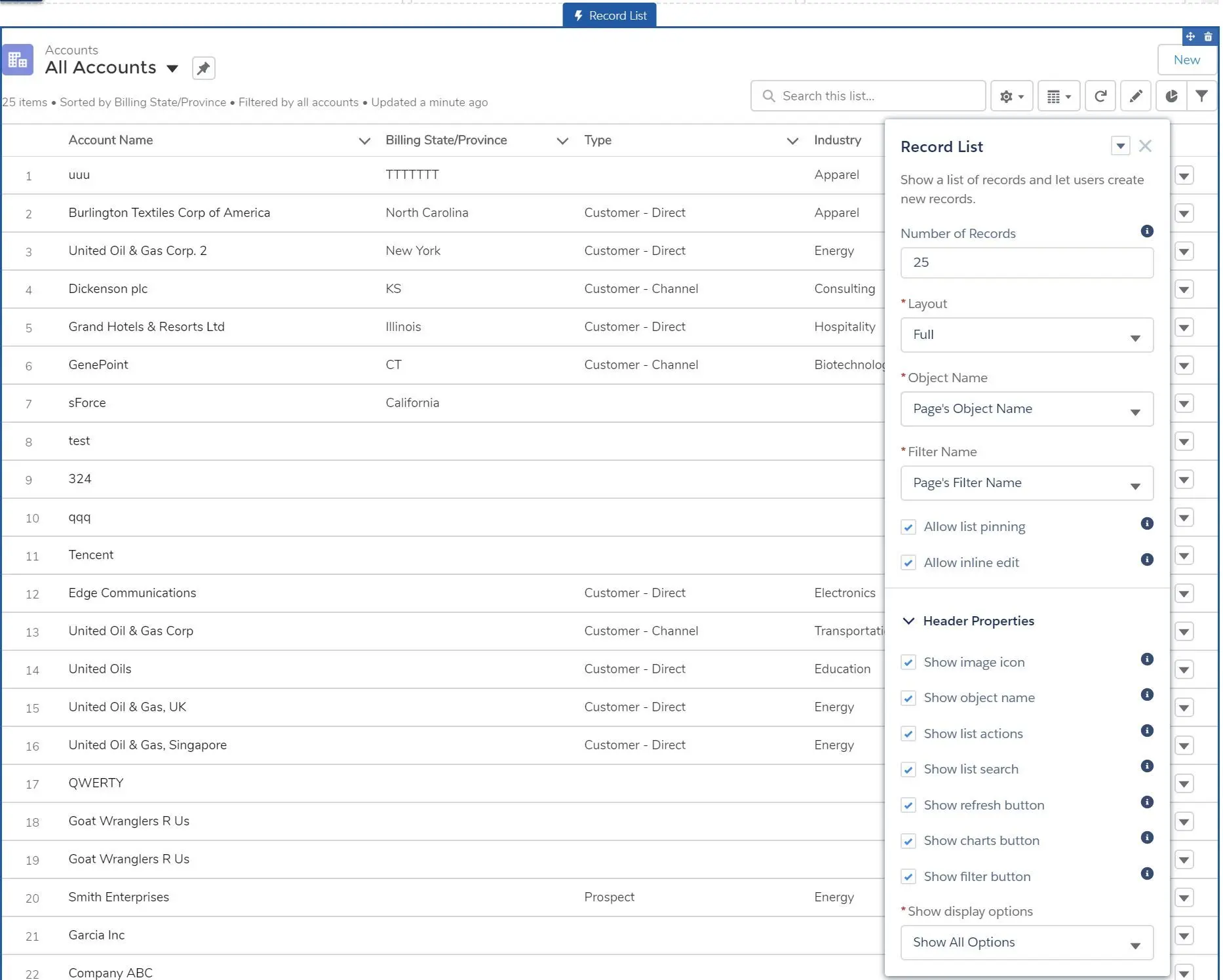
Task: Open display-as table view selector
Action: pyautogui.click(x=1058, y=96)
